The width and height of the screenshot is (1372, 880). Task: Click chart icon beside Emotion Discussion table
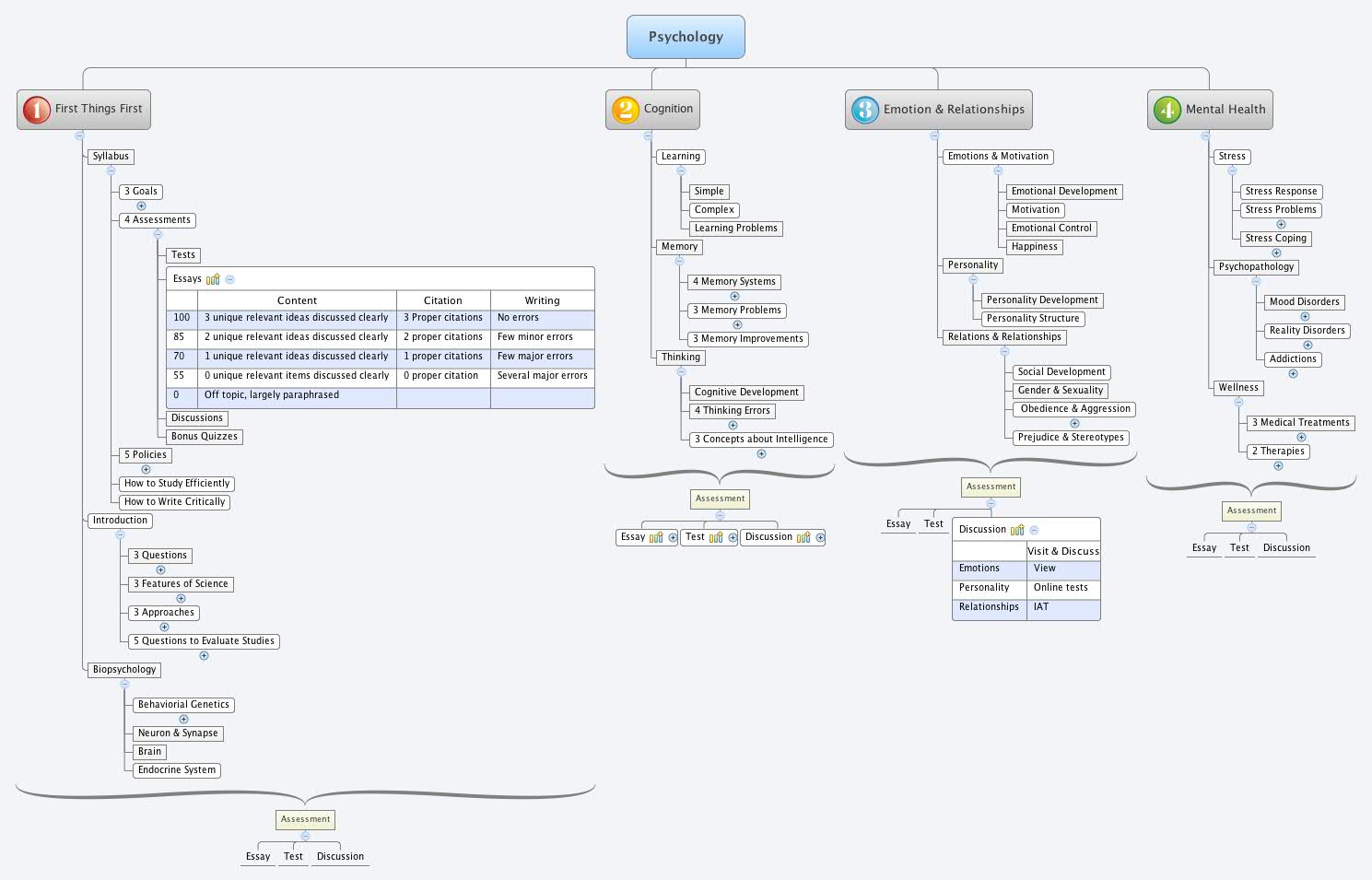pos(1017,530)
